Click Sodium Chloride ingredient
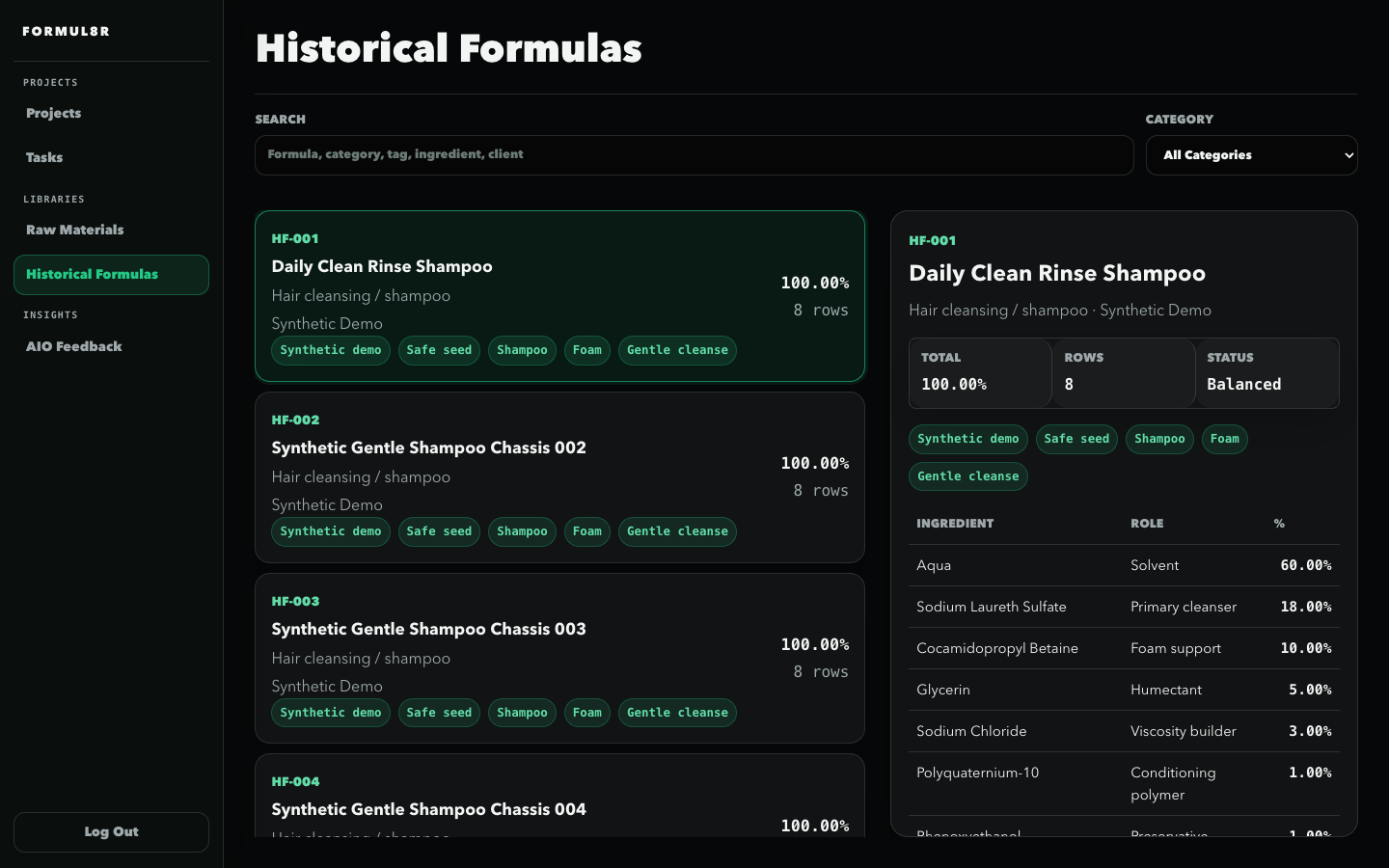Image resolution: width=1389 pixels, height=868 pixels. click(x=971, y=731)
